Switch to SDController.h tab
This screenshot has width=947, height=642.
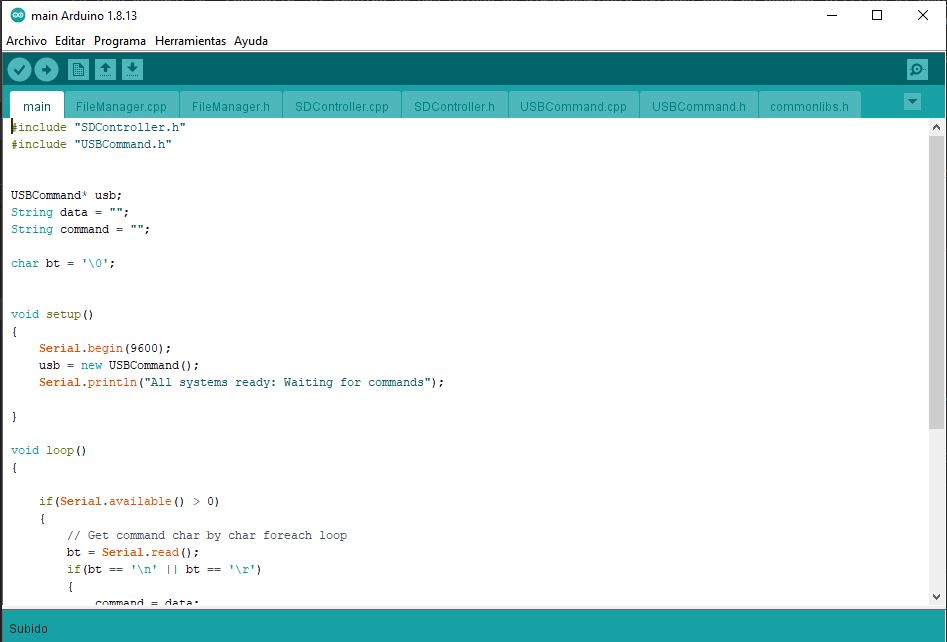pyautogui.click(x=454, y=106)
